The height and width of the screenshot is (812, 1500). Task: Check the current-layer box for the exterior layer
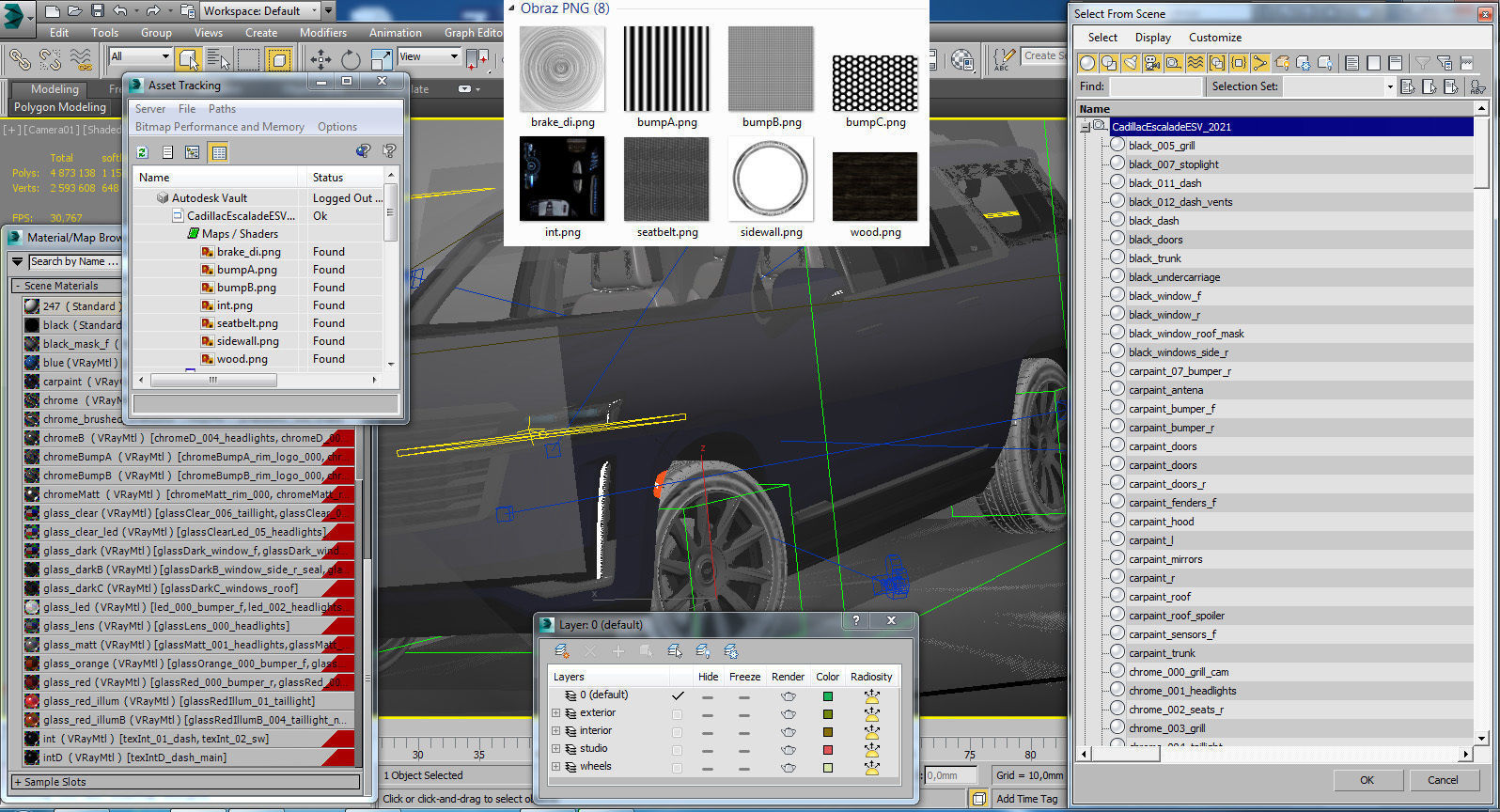point(677,713)
